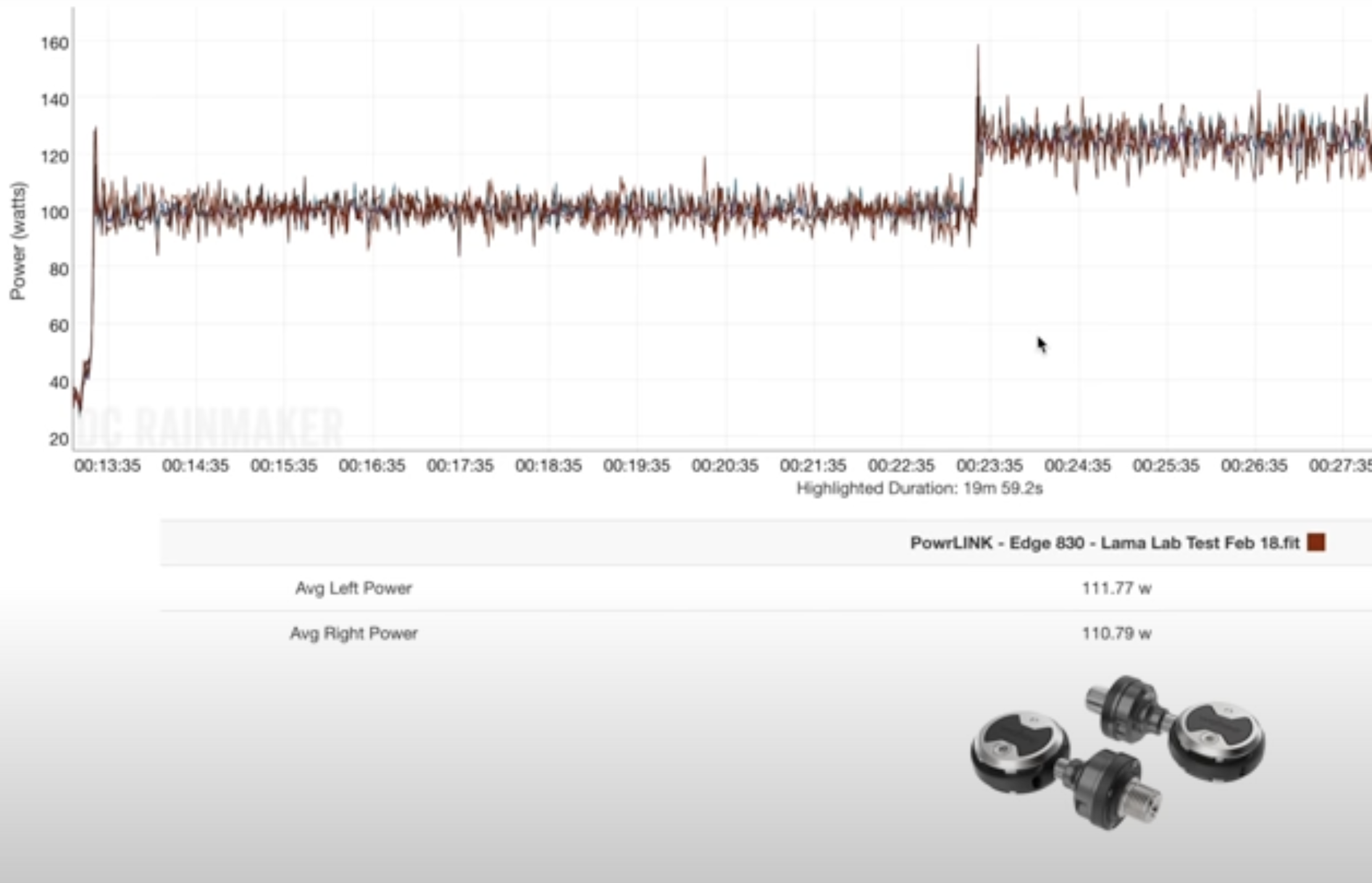
Task: Click the dark red PowrLINK legend swatch
Action: tap(1316, 543)
